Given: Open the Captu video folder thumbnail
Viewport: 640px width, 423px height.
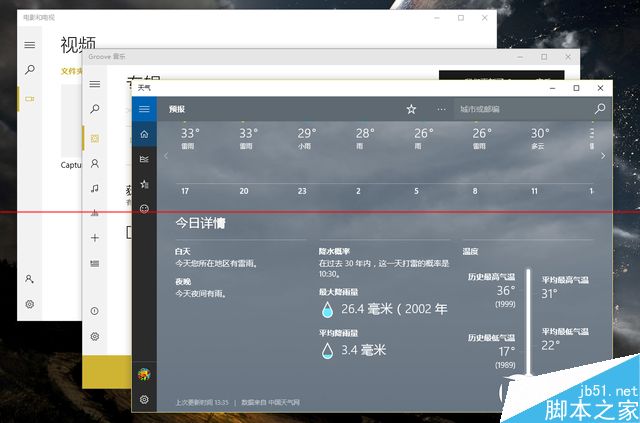Looking at the screenshot, I should [71, 121].
